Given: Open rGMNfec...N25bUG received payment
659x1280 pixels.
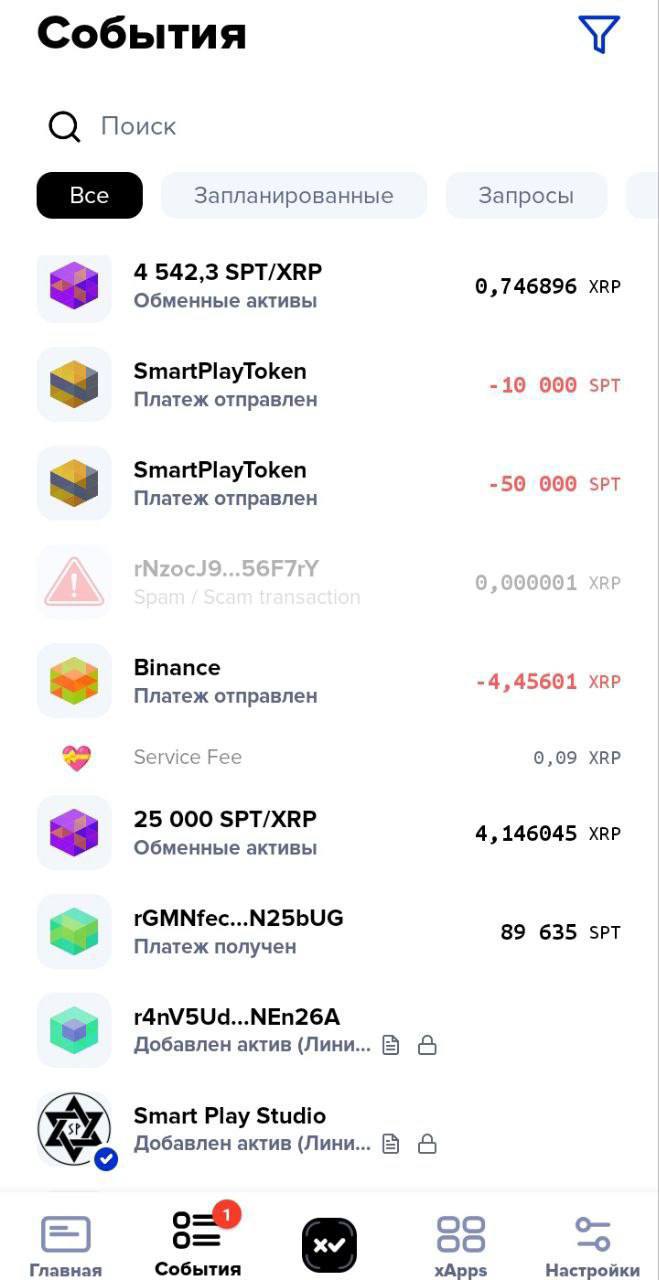Looking at the screenshot, I should tap(329, 932).
